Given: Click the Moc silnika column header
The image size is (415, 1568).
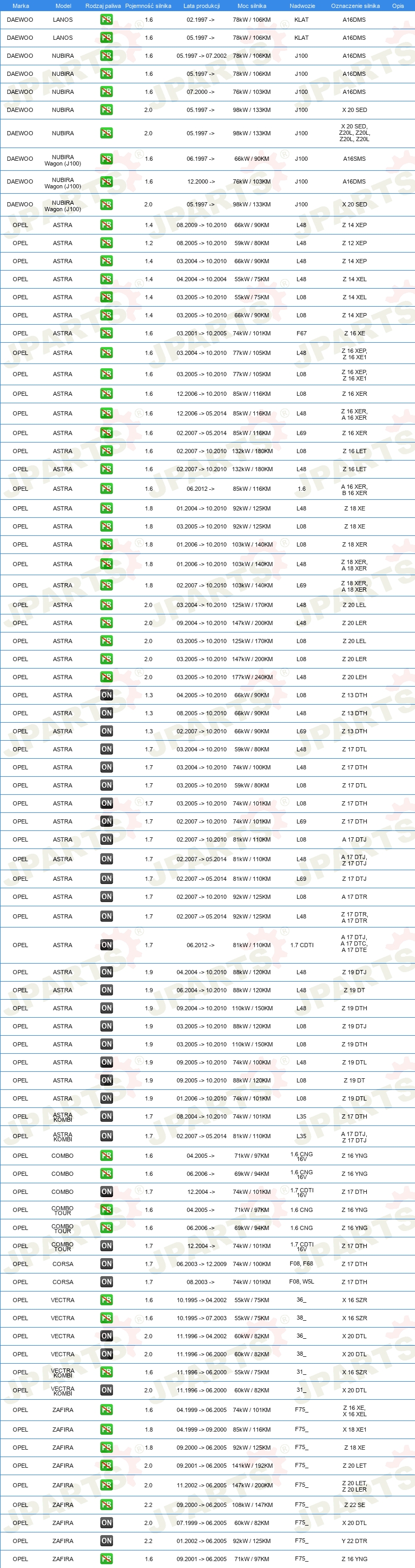Looking at the screenshot, I should tap(252, 5).
